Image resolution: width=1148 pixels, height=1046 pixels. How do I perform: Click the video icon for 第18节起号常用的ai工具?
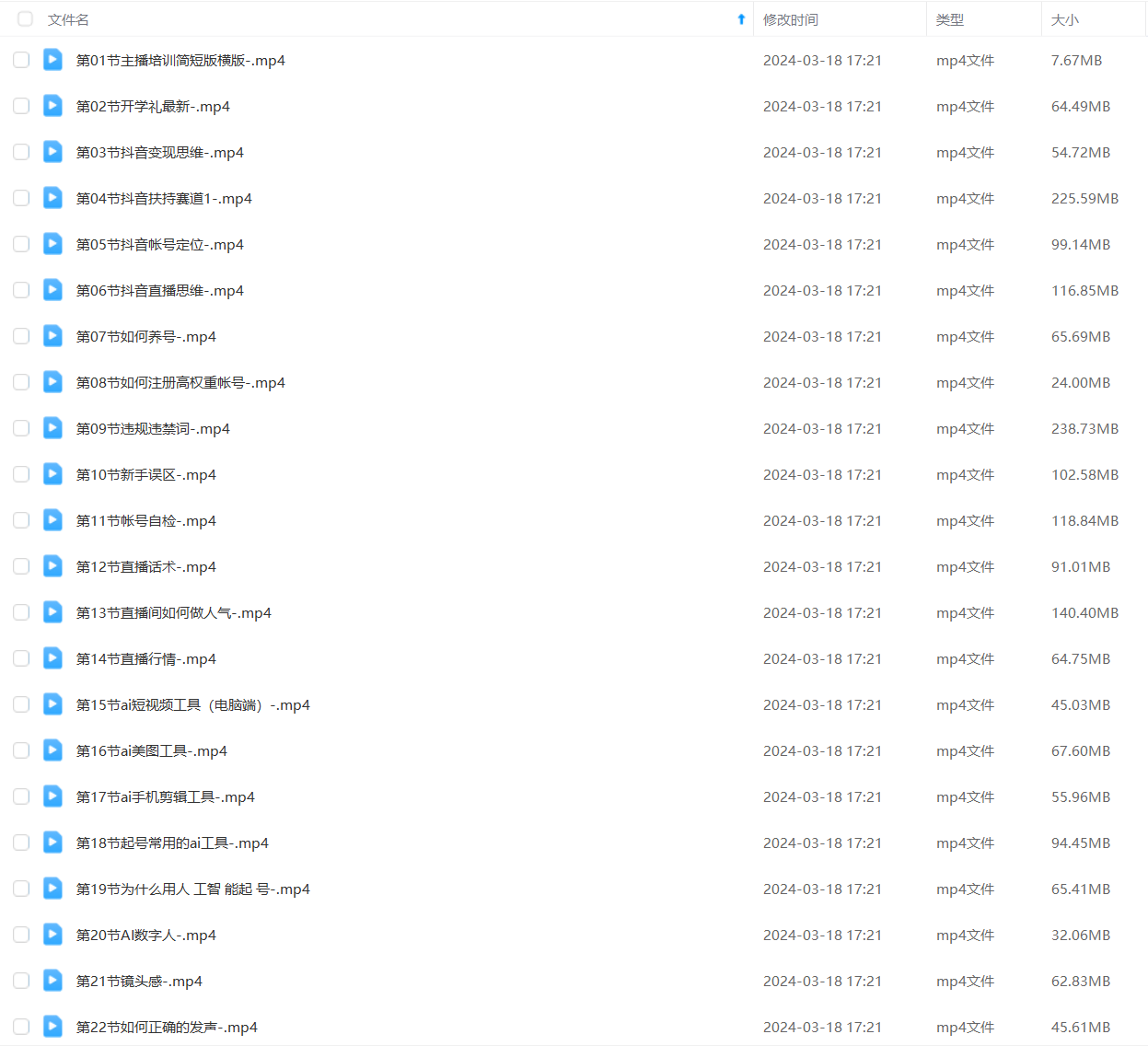pos(52,843)
